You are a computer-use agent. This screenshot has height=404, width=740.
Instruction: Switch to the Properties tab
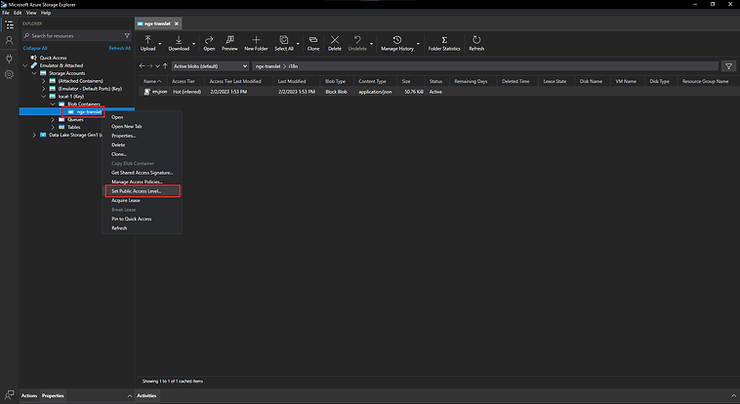53,396
